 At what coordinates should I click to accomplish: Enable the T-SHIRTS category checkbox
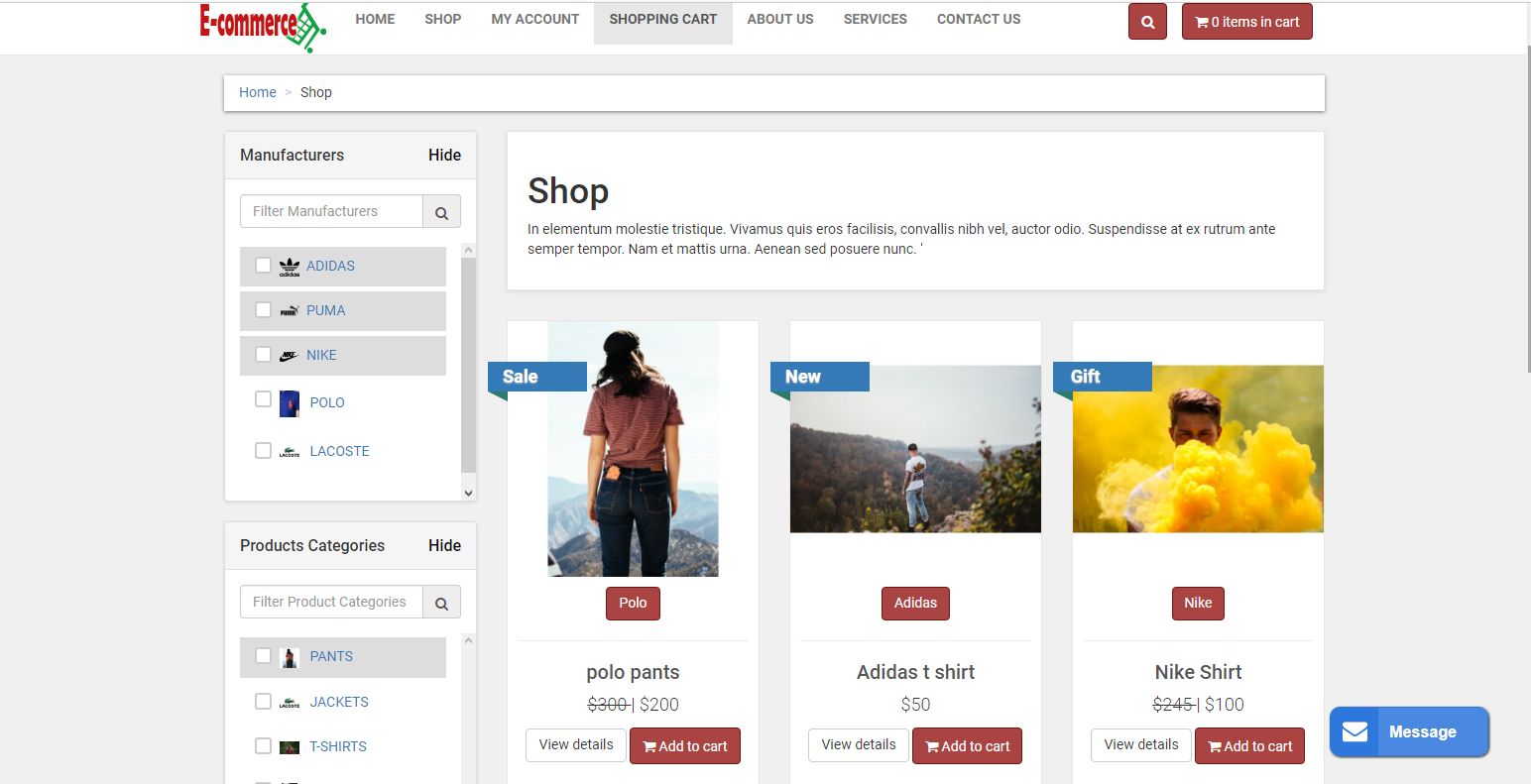(263, 745)
